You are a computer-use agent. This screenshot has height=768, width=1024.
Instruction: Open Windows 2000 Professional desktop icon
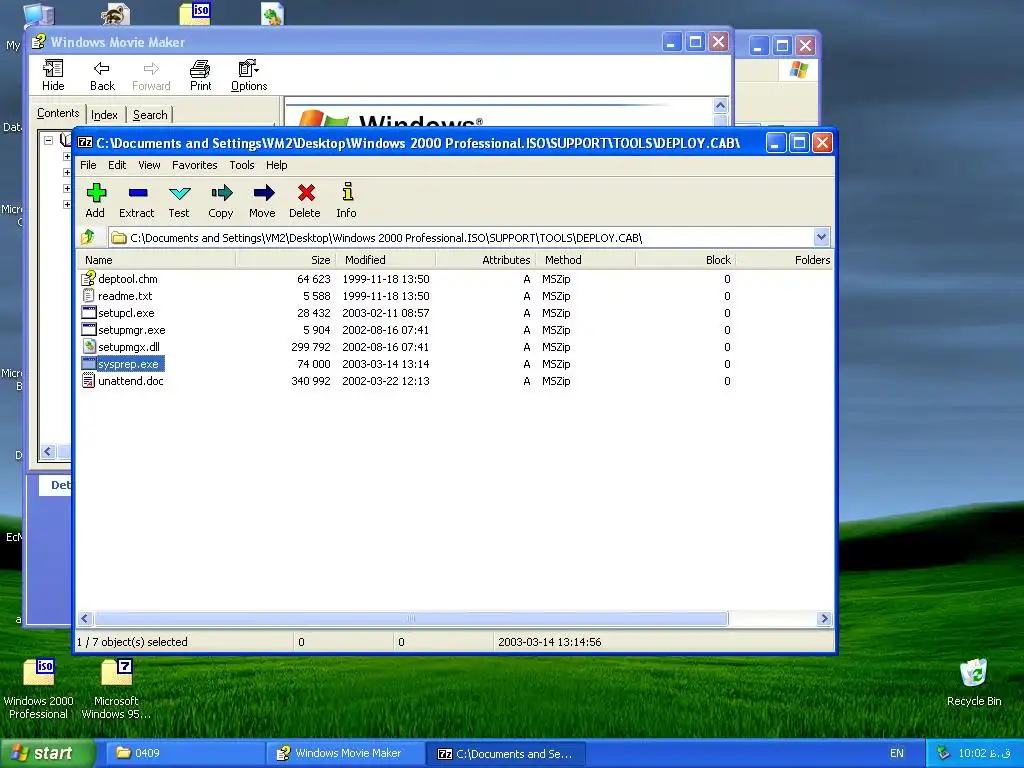coord(39,673)
